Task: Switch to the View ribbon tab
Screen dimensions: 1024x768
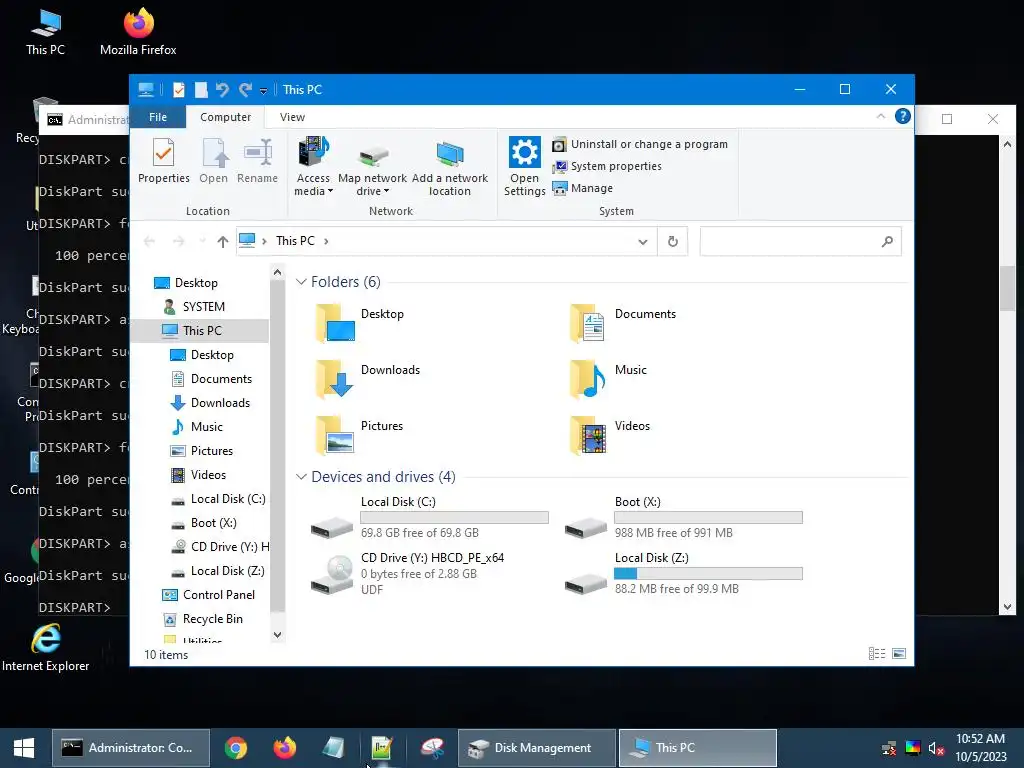Action: click(x=292, y=117)
